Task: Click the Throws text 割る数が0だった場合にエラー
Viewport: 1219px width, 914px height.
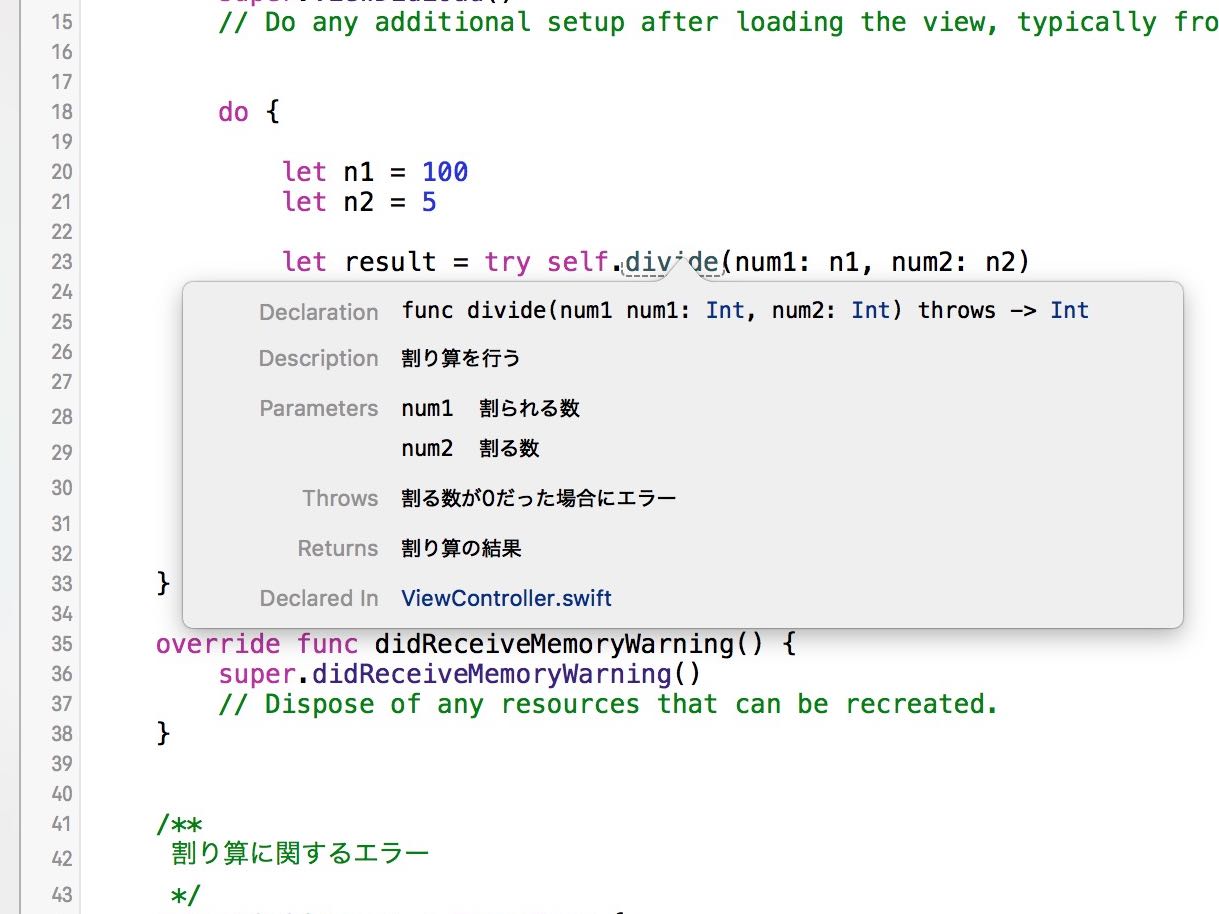Action: 539,498
